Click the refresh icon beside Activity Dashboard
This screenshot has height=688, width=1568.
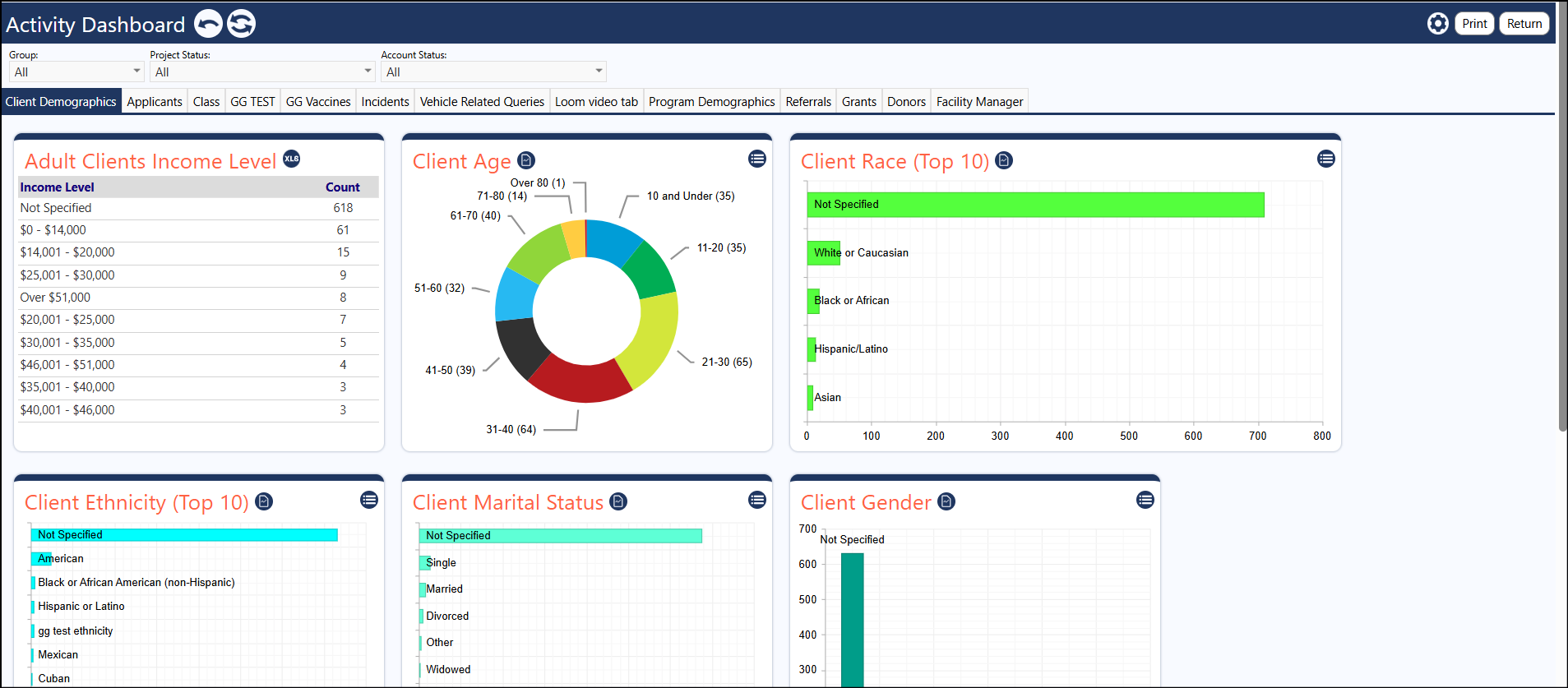241,24
